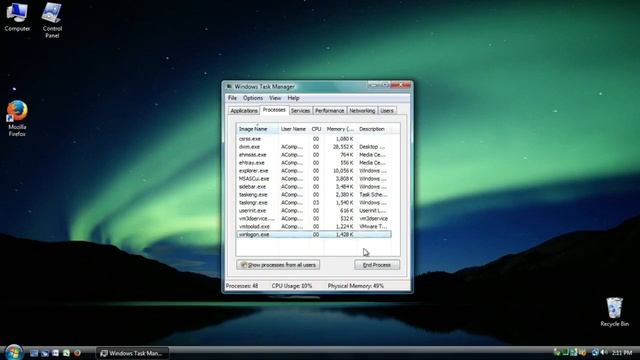Click the Show Desktop quick launch icon
Image resolution: width=640 pixels, height=360 pixels.
tap(34, 353)
